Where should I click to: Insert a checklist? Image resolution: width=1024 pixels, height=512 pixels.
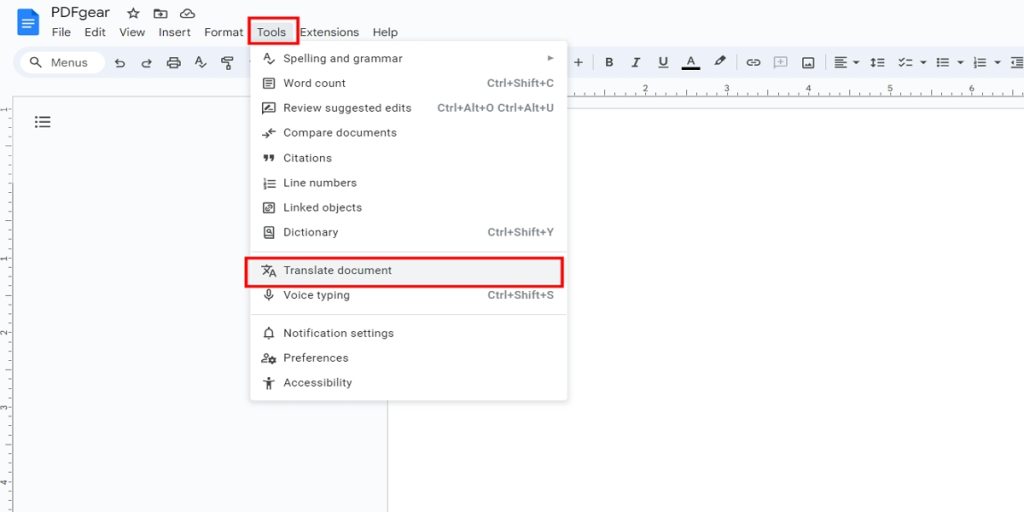904,63
